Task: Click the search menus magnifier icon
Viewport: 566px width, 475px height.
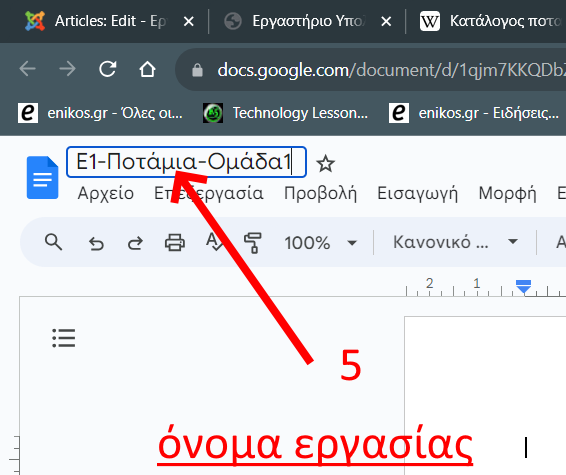Action: 53,242
